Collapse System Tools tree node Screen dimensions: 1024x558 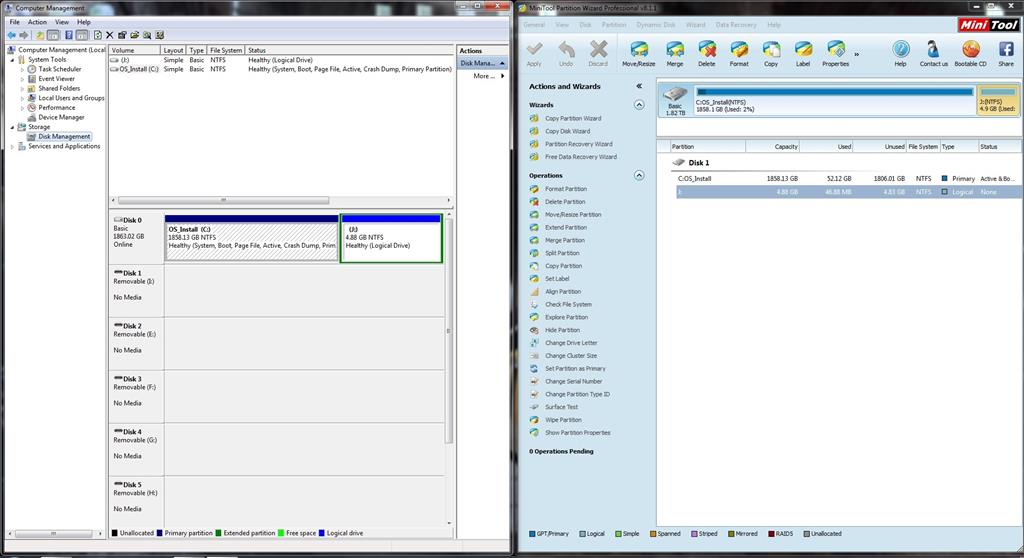pos(12,59)
